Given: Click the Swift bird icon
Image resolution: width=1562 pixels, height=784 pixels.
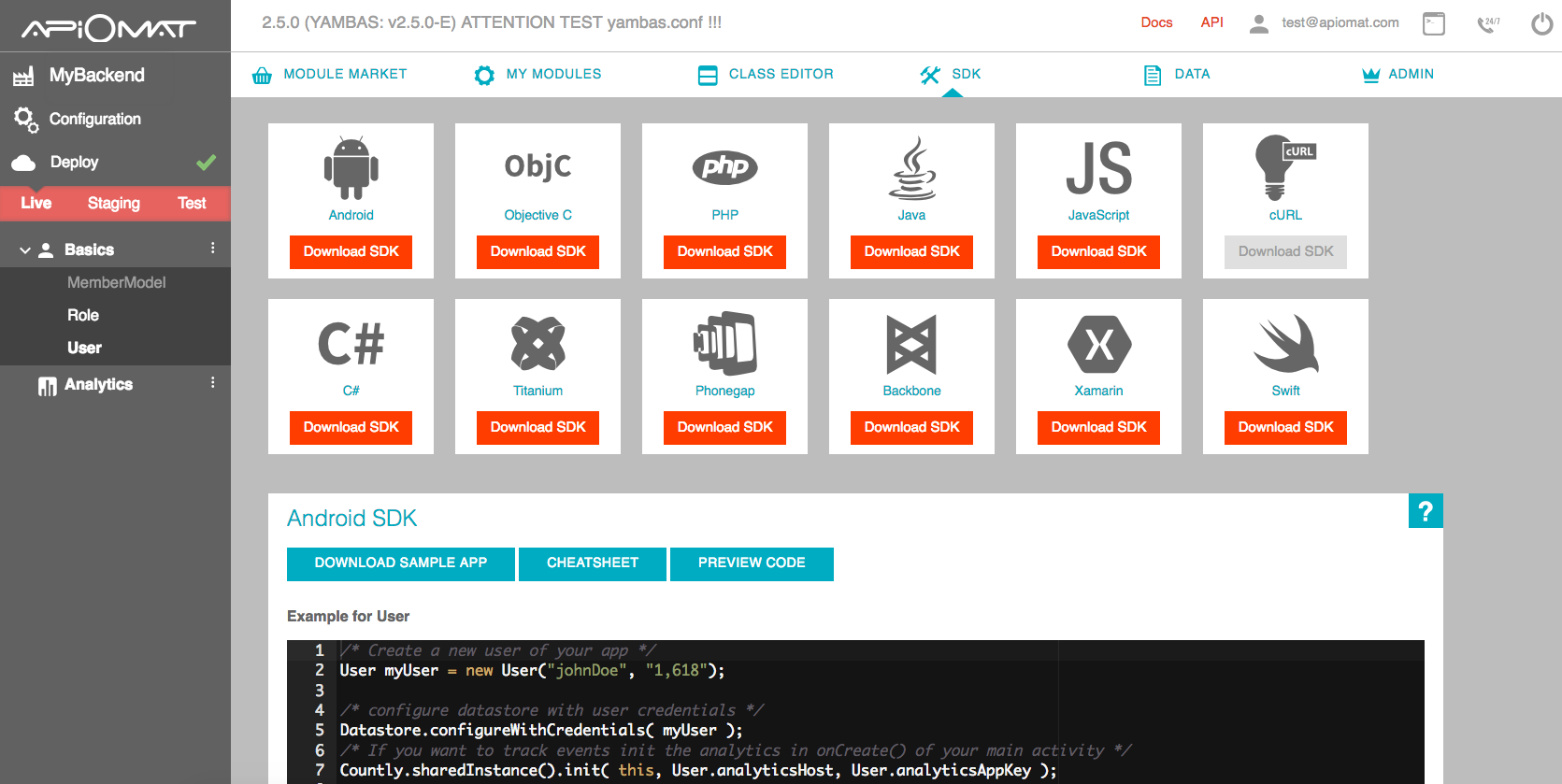Looking at the screenshot, I should click(1286, 344).
